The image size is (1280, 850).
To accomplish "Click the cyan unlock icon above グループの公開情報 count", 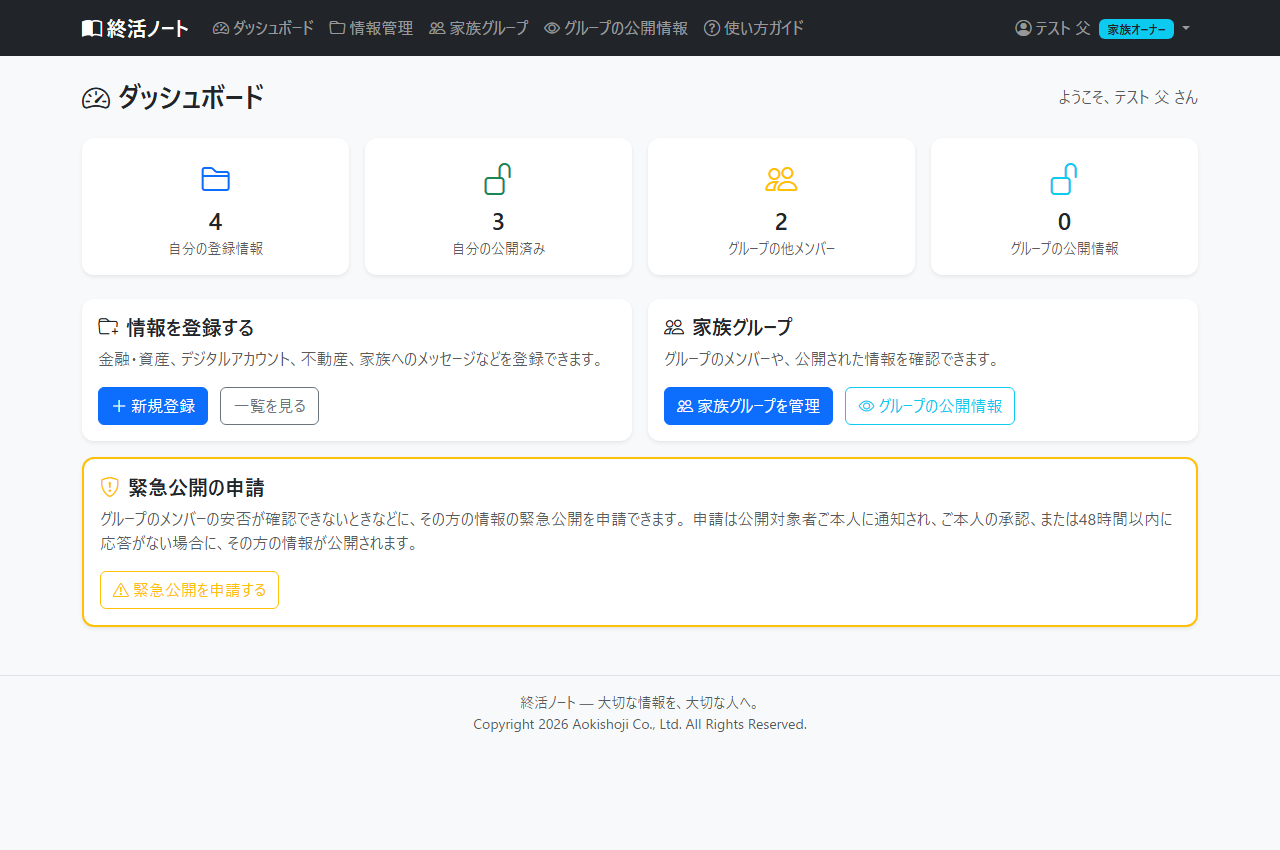I will pyautogui.click(x=1064, y=179).
